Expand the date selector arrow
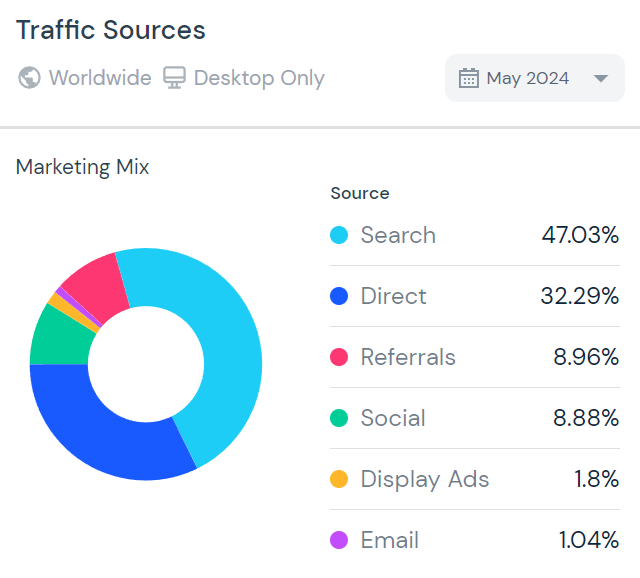640x578 pixels. click(601, 78)
